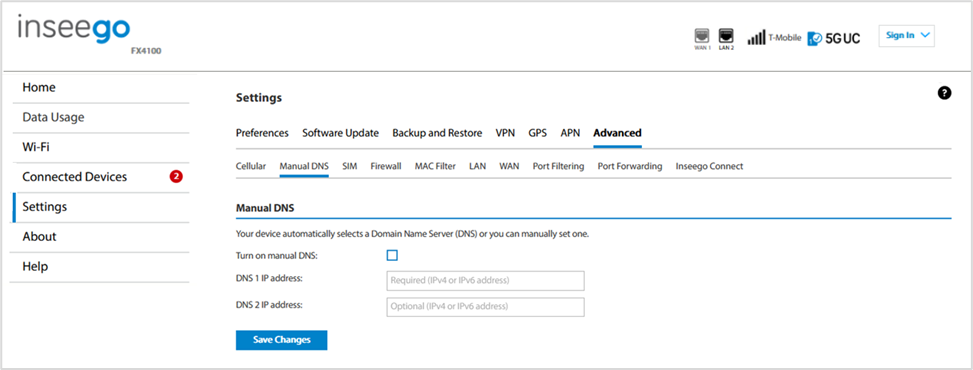
Task: Click the Inseego logo
Action: point(74,30)
